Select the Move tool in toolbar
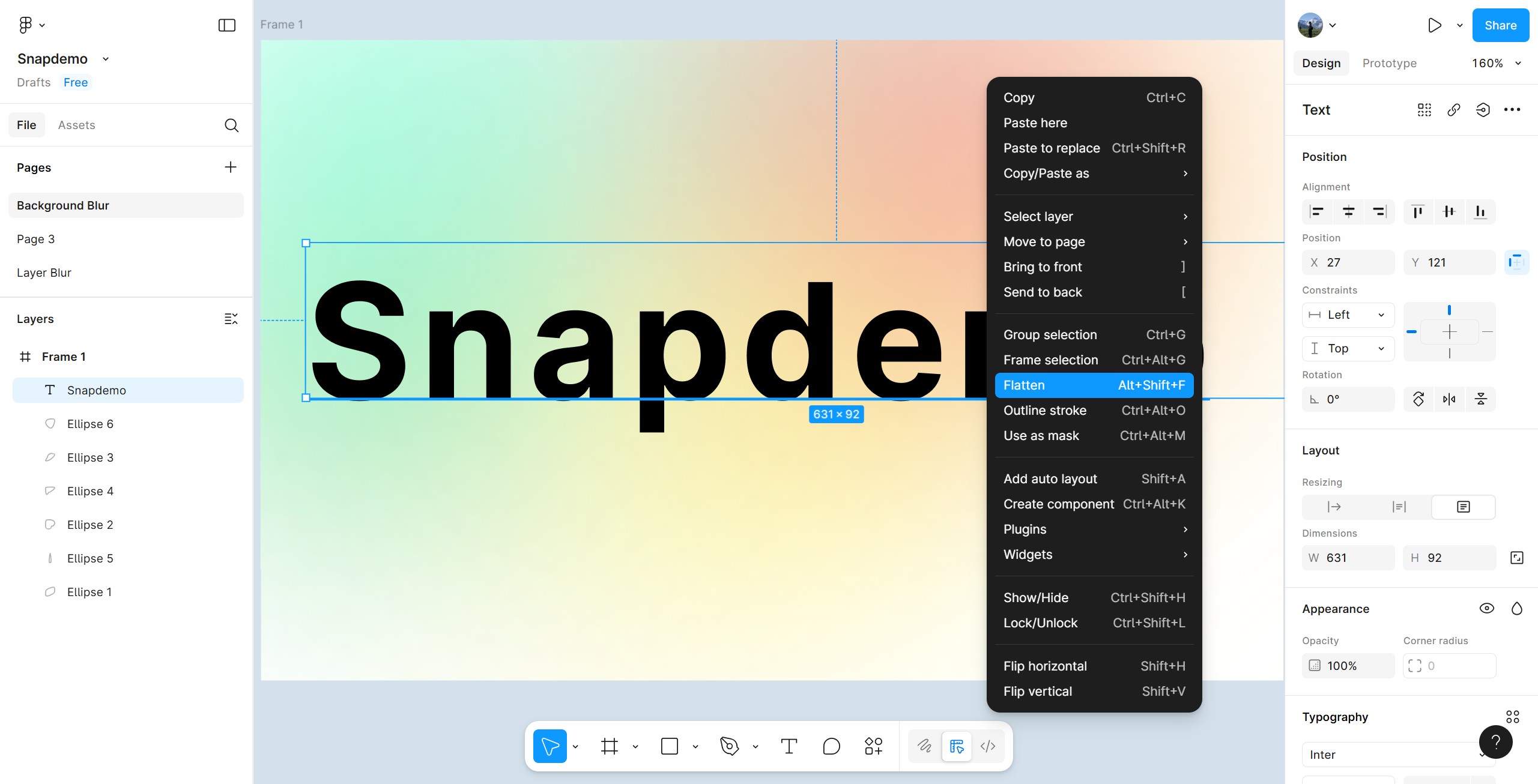Viewport: 1538px width, 784px height. 550,746
